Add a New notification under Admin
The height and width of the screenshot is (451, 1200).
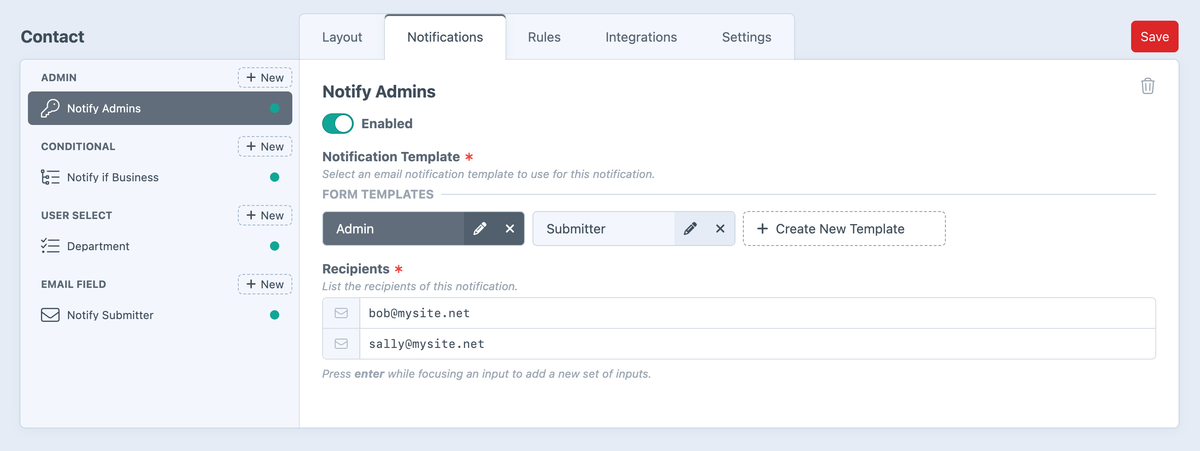(x=265, y=77)
